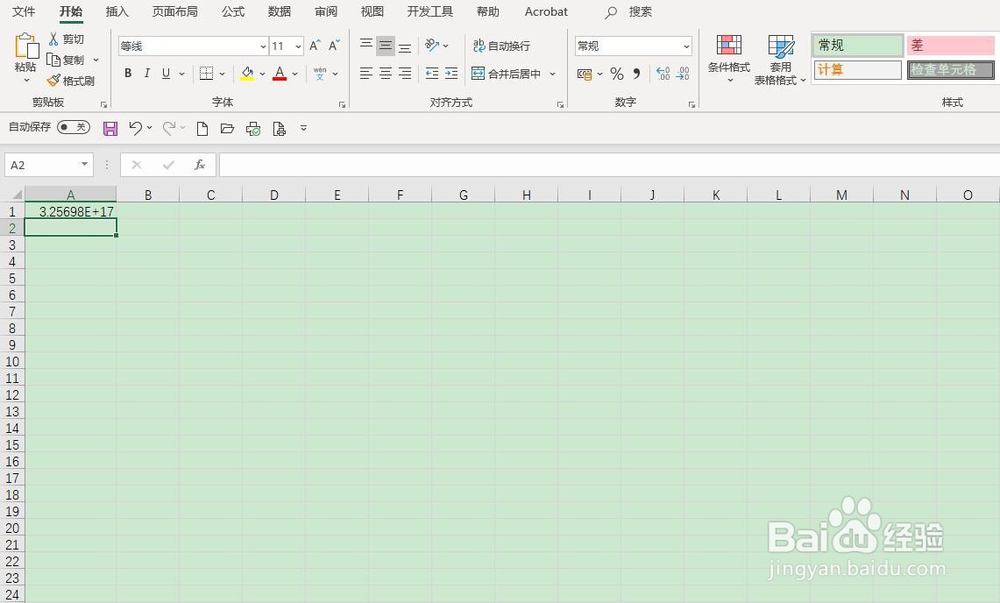
Task: Create a new blank workbook icon
Action: tap(202, 129)
